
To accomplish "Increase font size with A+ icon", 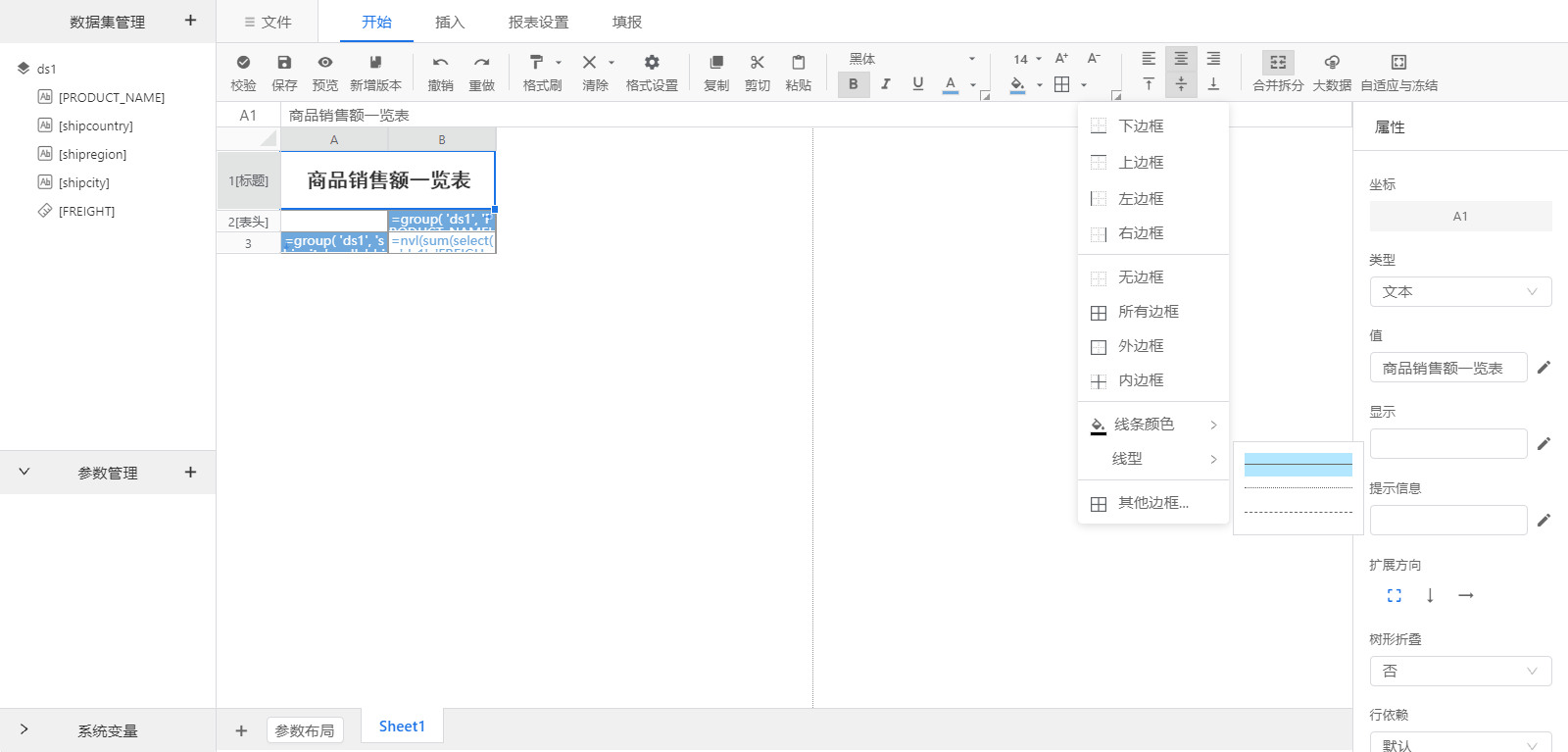I will click(x=1061, y=59).
